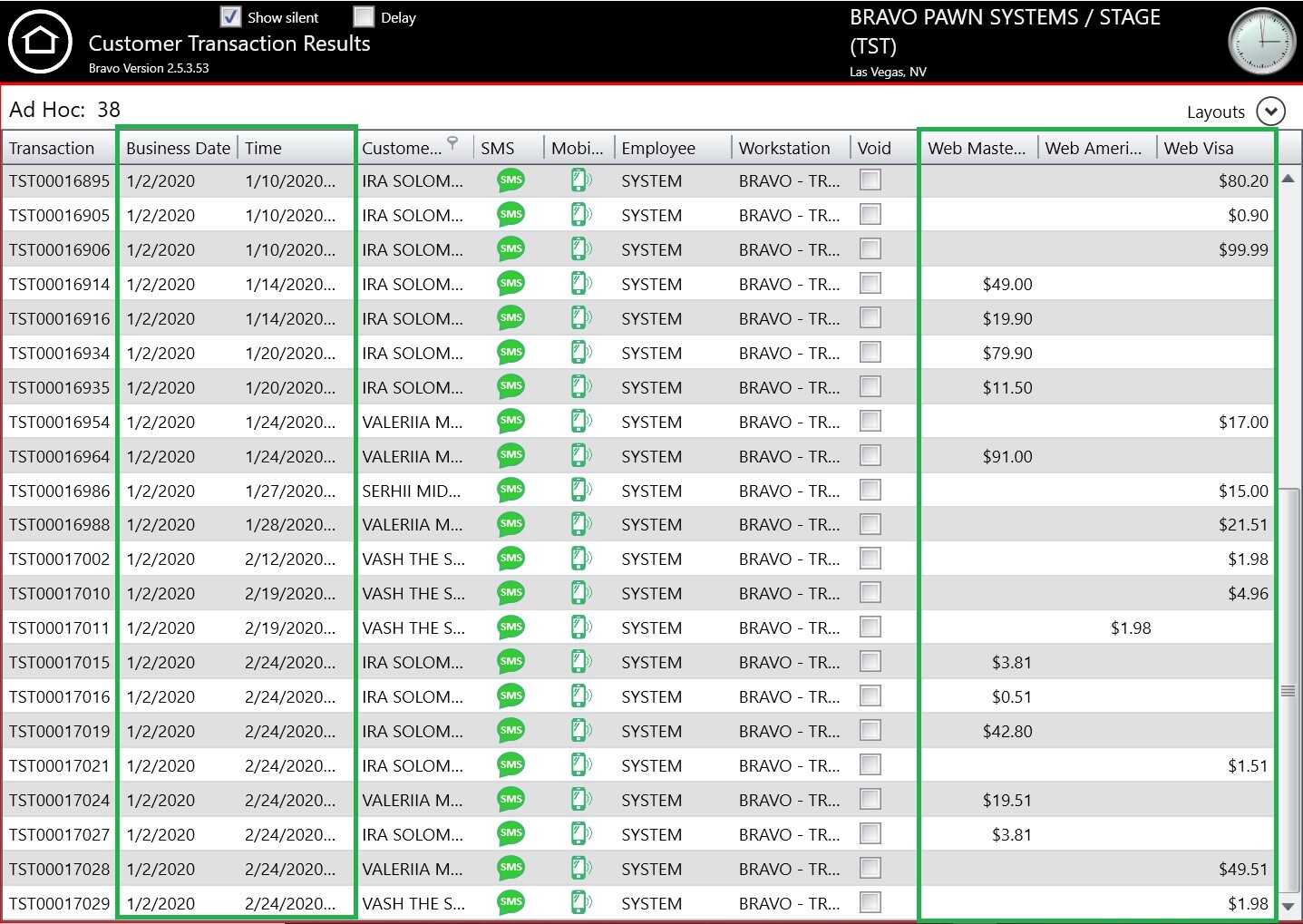Click SMS icon for TST00017011
The height and width of the screenshot is (924, 1303).
(x=511, y=627)
